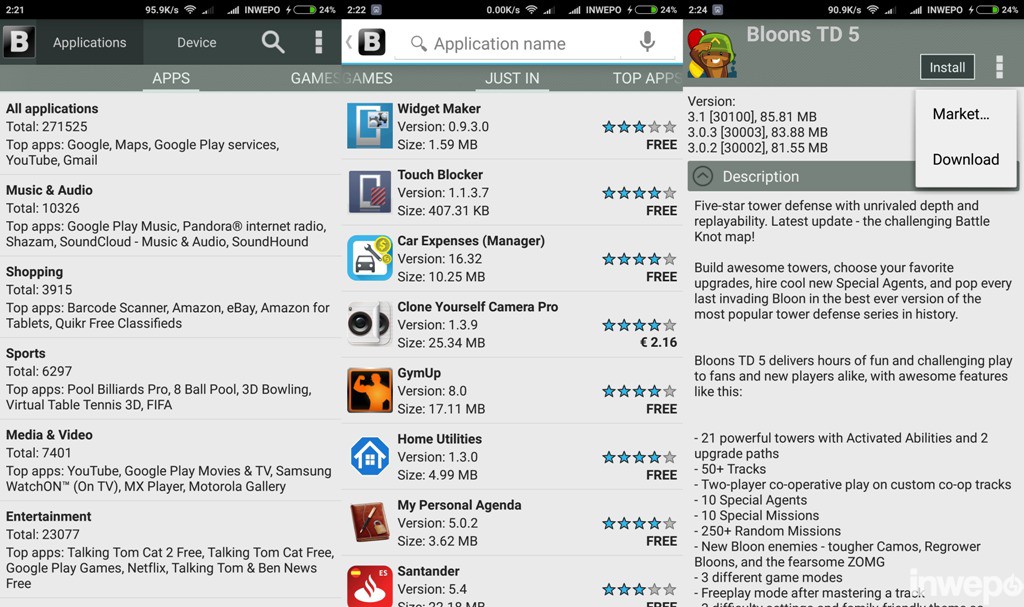1024x607 pixels.
Task: Tap the Touch Blocker app icon
Action: click(370, 192)
